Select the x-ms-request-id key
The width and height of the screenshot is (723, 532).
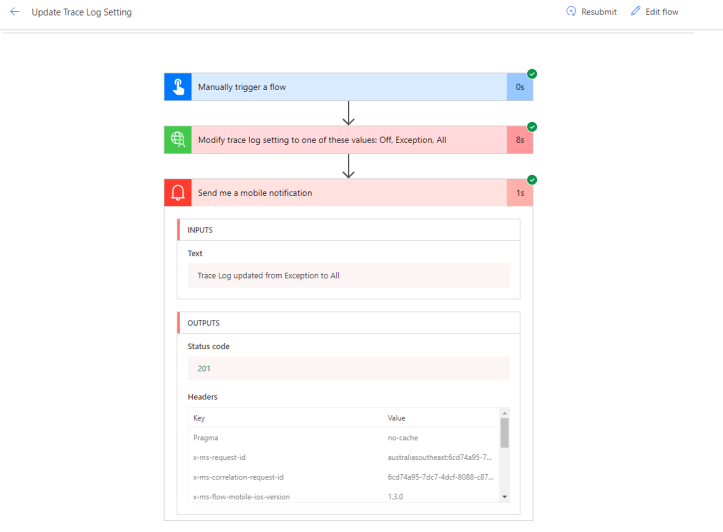(219, 457)
